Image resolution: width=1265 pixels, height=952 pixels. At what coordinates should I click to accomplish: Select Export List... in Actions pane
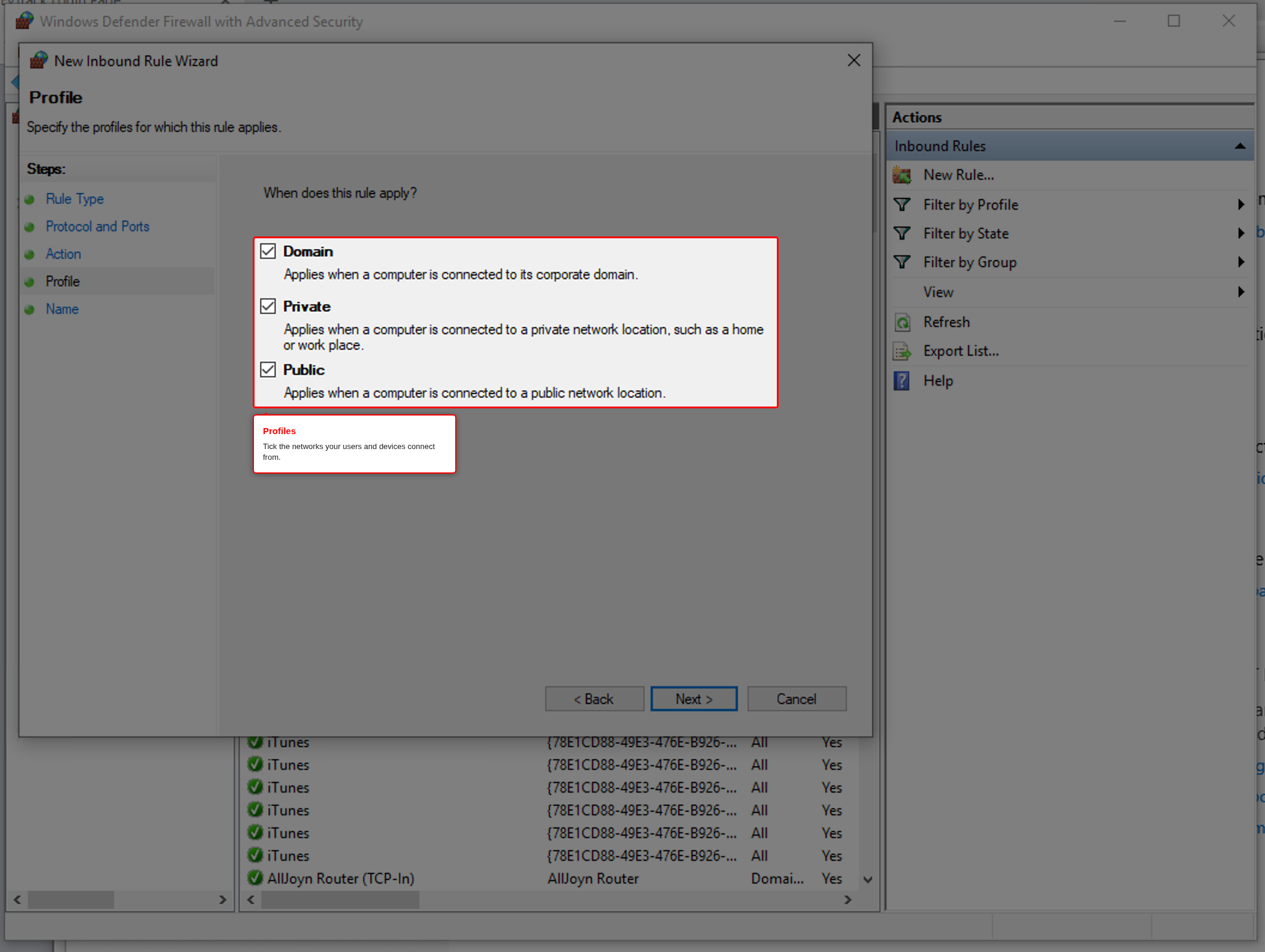click(961, 351)
